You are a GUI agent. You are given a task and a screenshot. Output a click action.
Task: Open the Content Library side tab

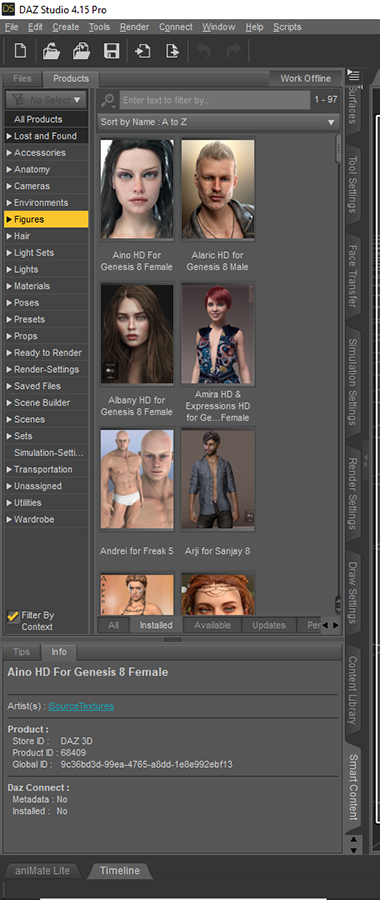click(x=353, y=690)
